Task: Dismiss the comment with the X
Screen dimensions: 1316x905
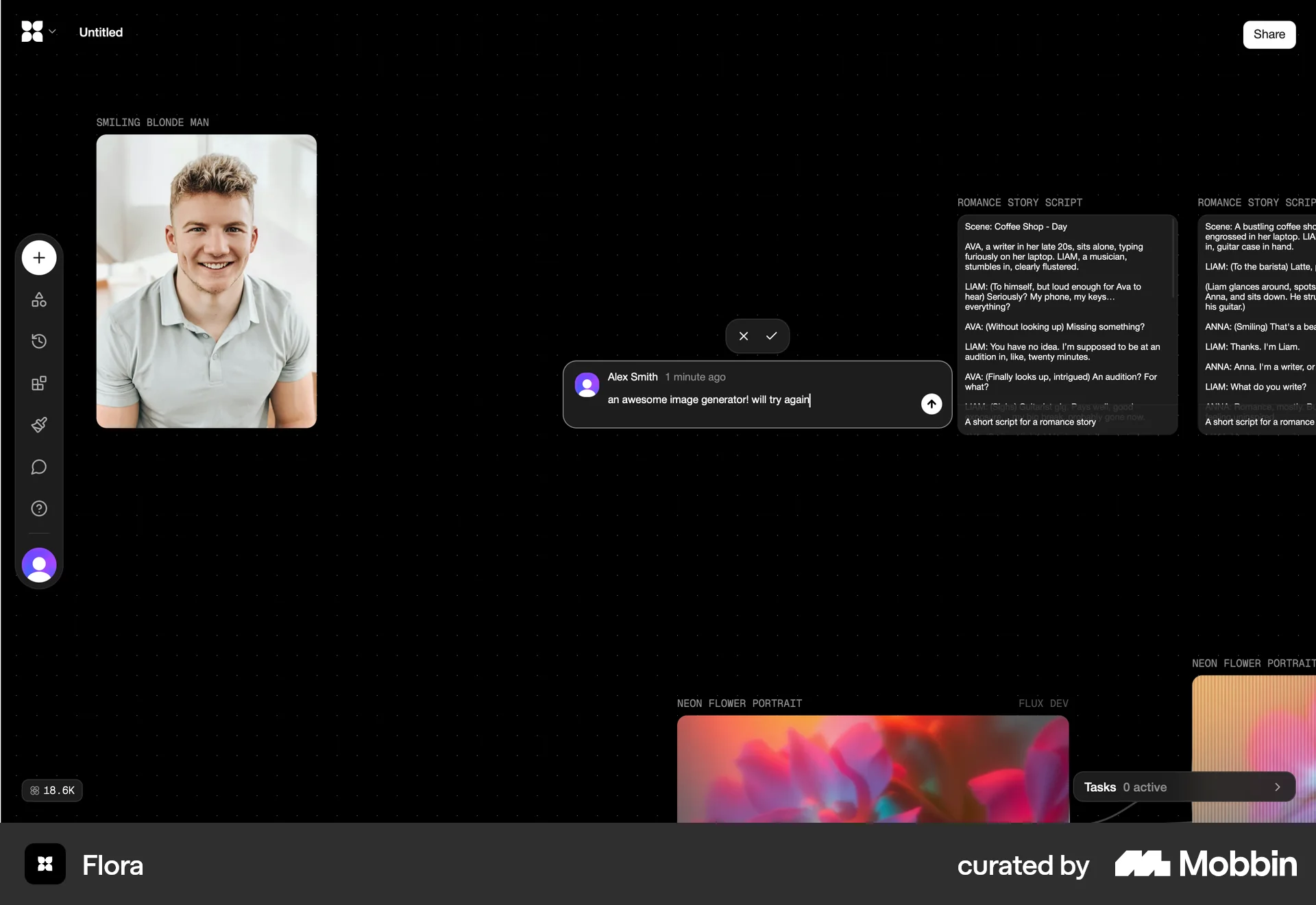Action: 744,336
